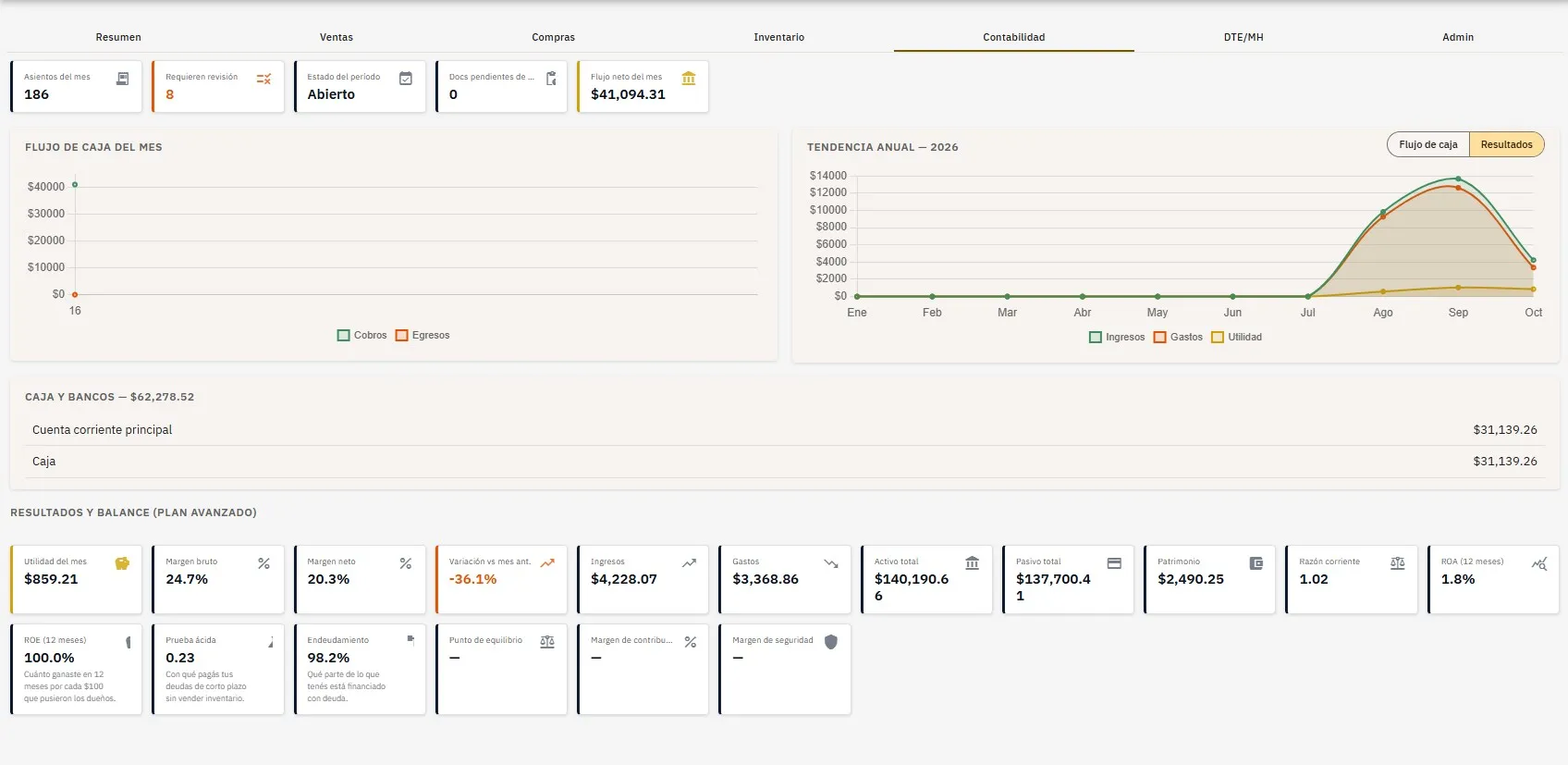The width and height of the screenshot is (1568, 765).
Task: Click the $4,228.07 Ingresos value
Action: tap(624, 579)
